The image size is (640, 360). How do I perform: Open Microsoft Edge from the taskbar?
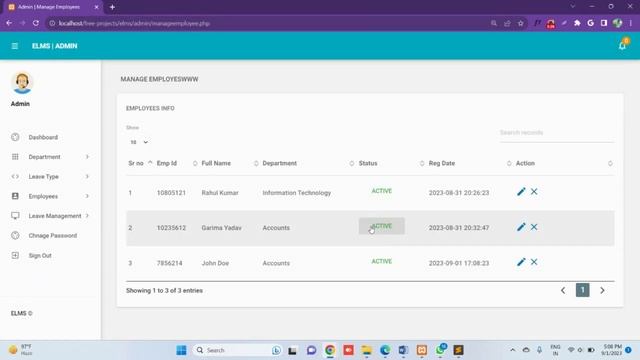[385, 350]
